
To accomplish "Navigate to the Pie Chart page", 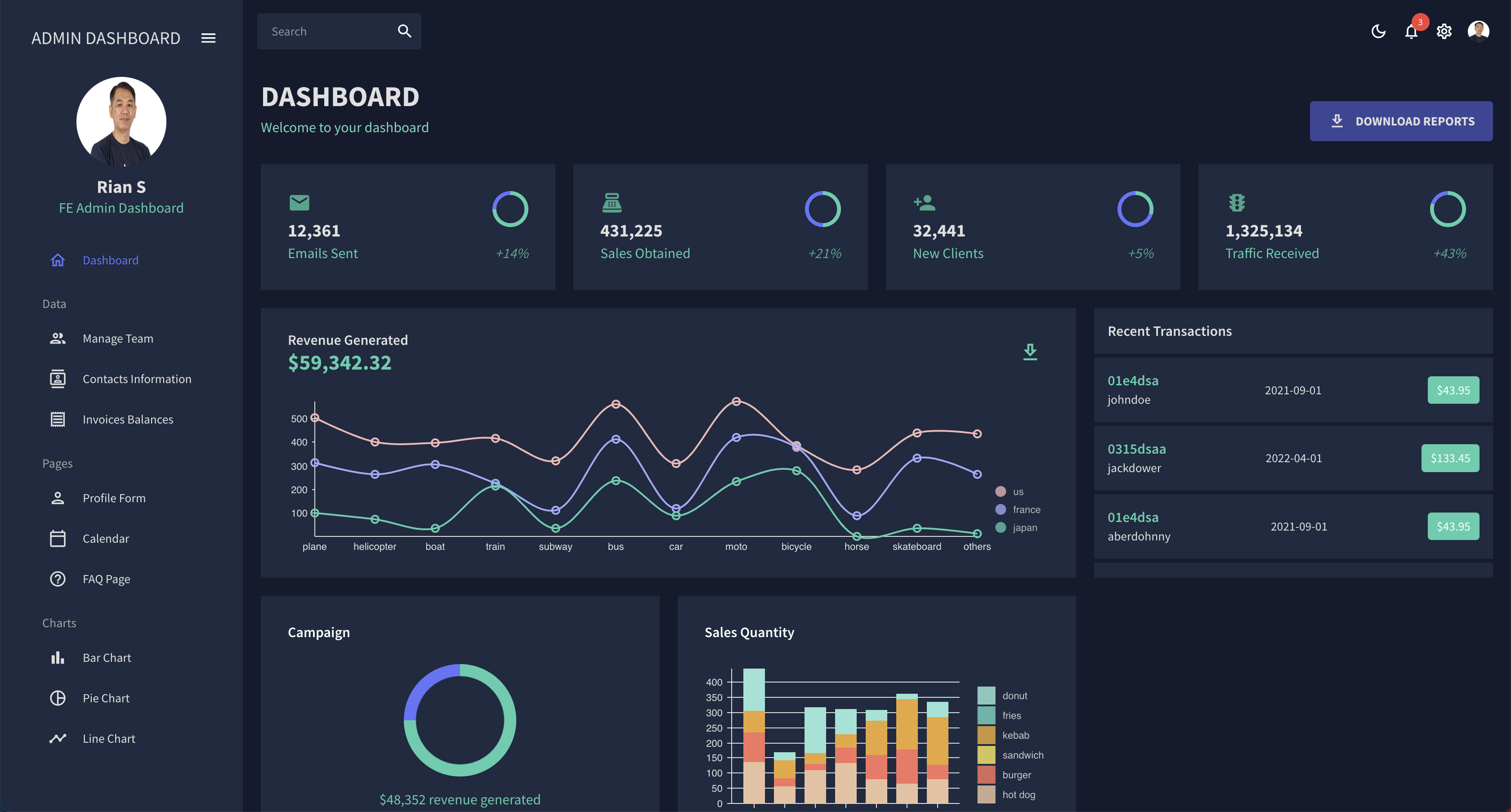I will click(x=106, y=698).
